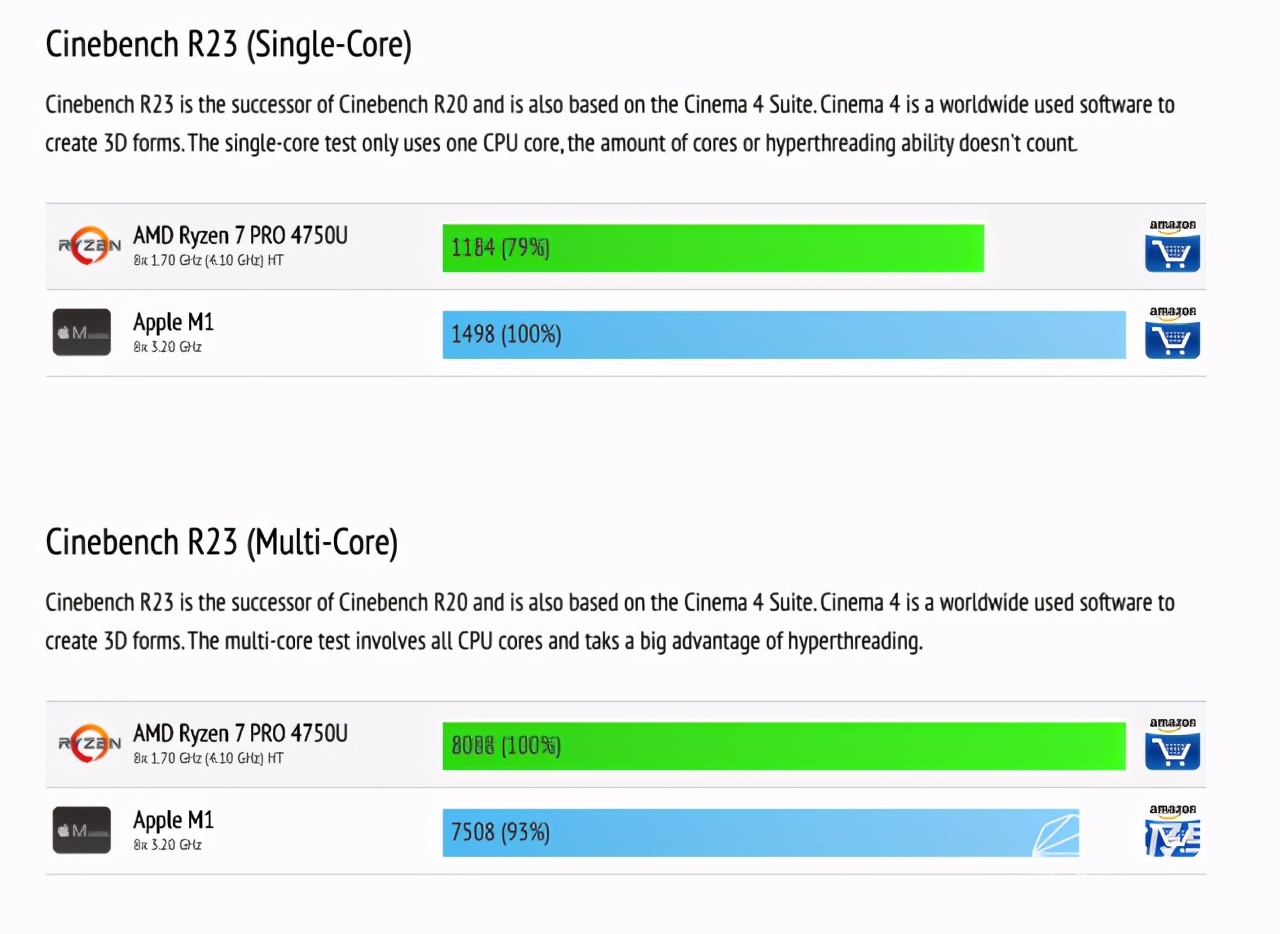
Task: Open AMD Ryzen 7 PRO 4750U link under Multi-Core
Action: click(241, 734)
